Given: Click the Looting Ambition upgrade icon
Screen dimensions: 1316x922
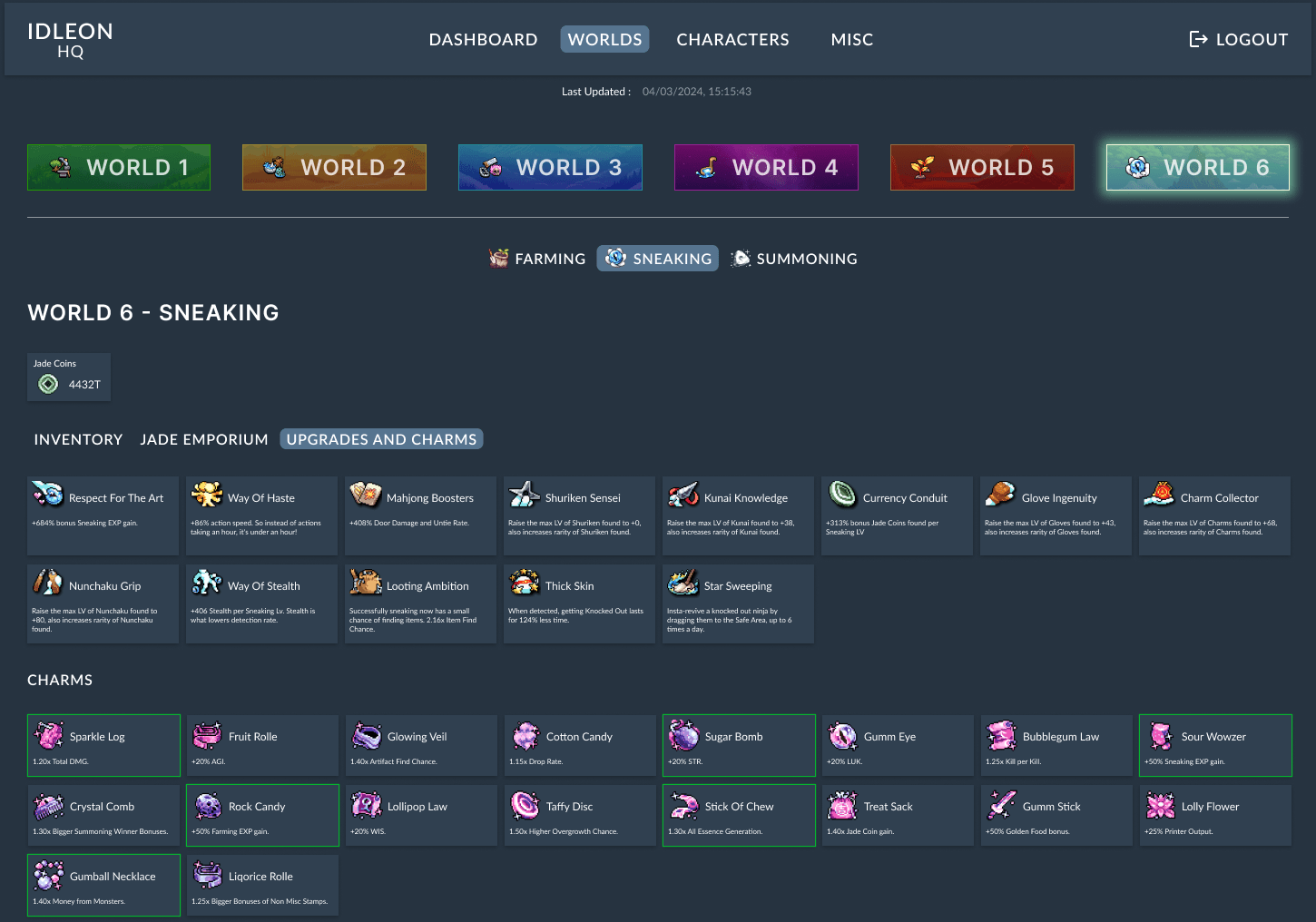Looking at the screenshot, I should coord(366,583).
